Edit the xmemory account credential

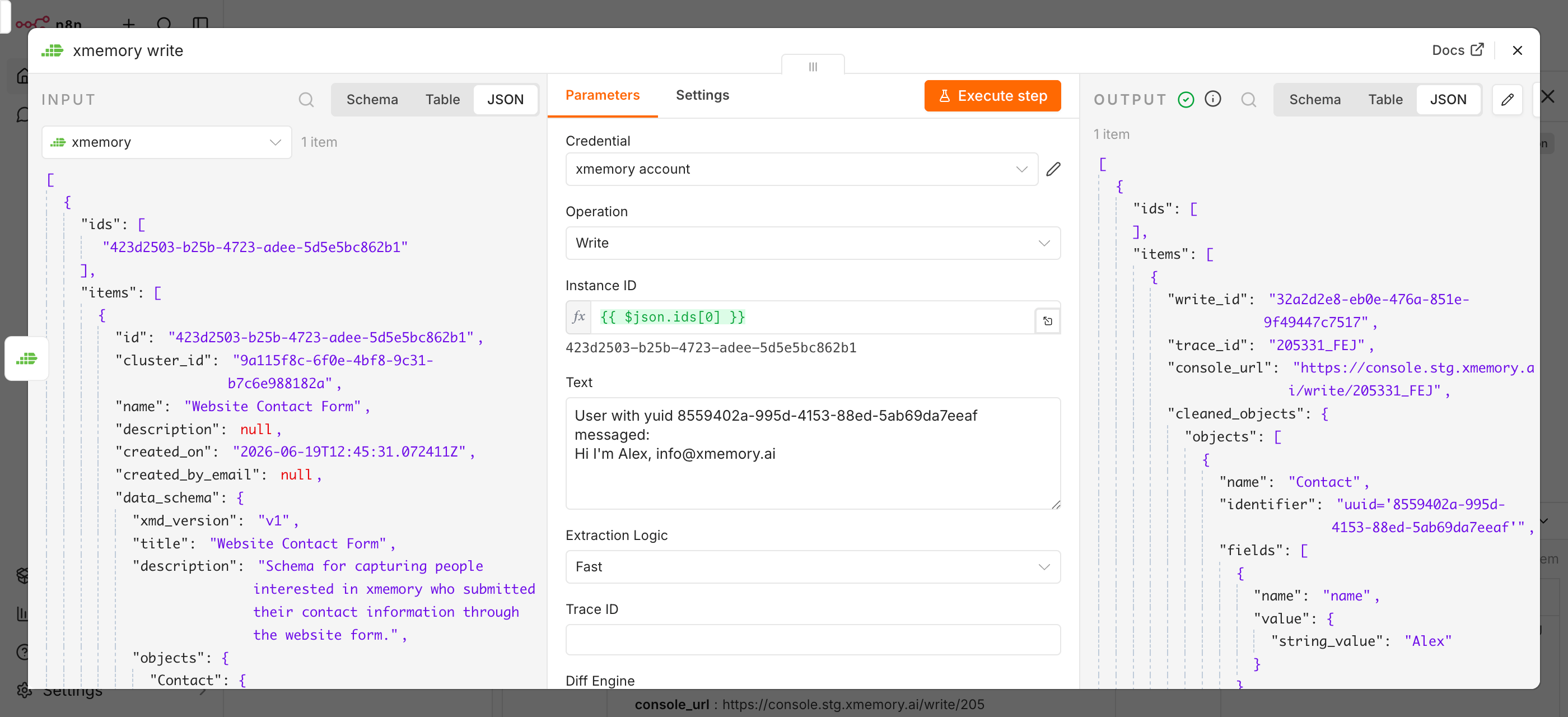[1053, 169]
